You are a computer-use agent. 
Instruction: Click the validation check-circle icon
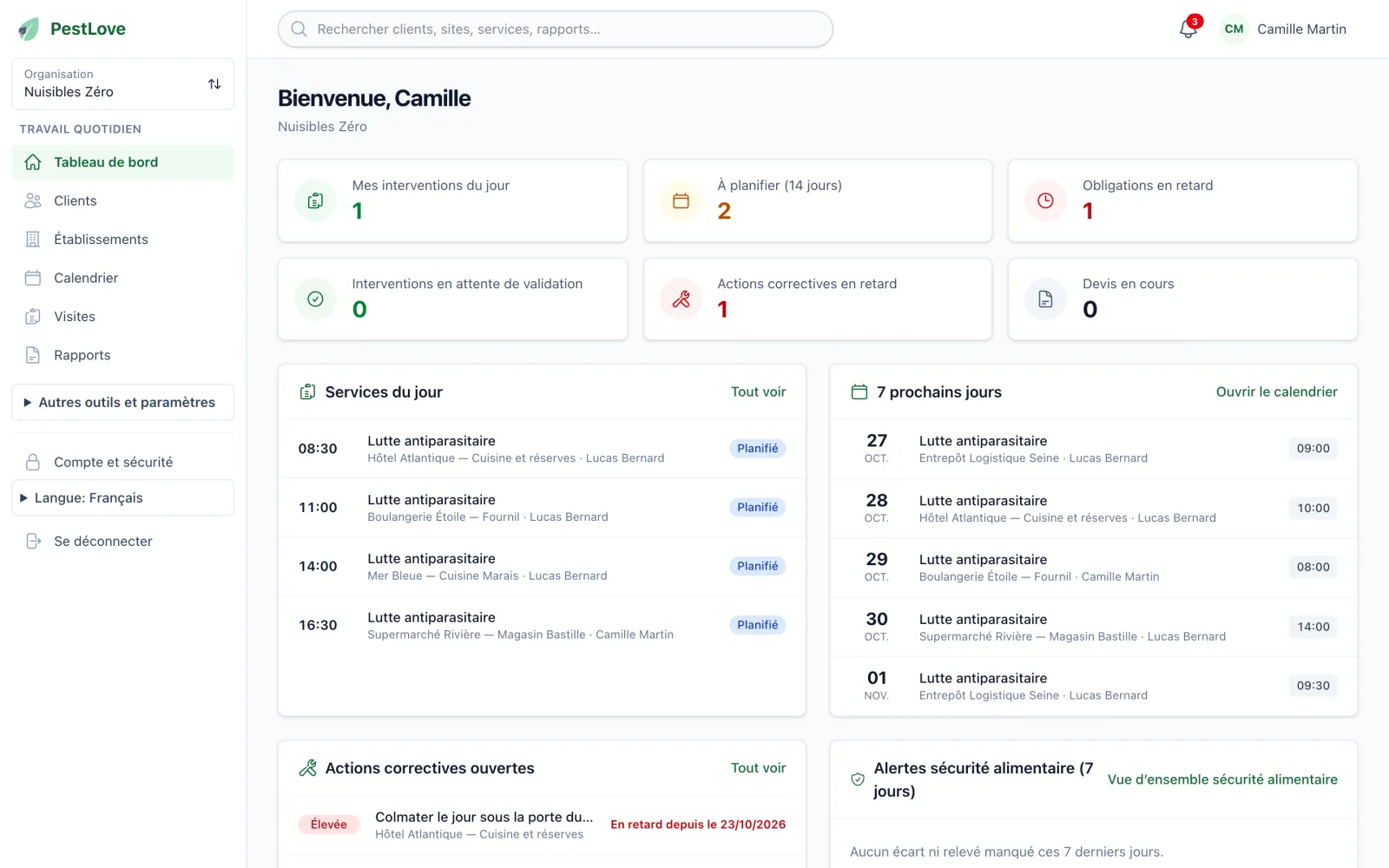(315, 299)
